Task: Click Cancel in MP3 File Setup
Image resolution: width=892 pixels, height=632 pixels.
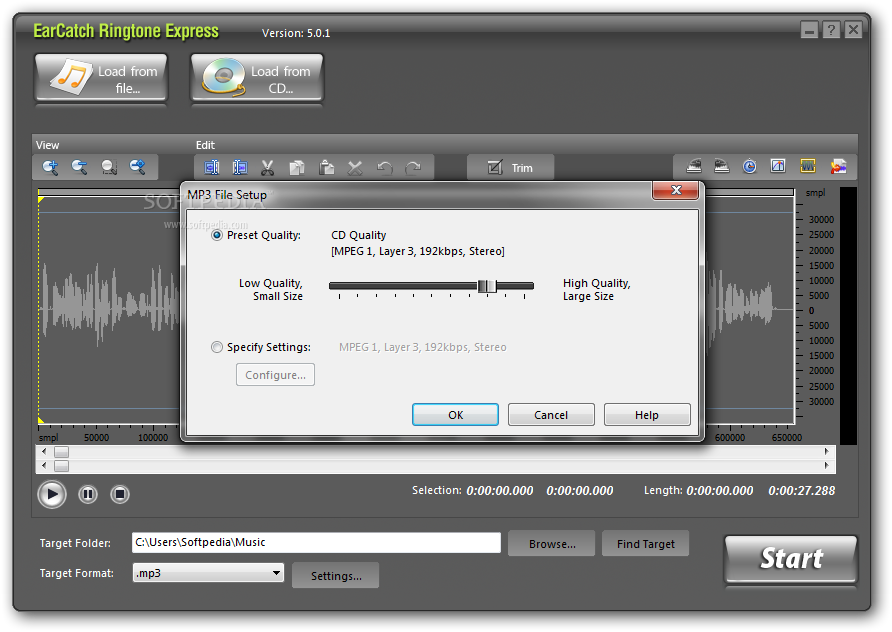Action: tap(551, 415)
